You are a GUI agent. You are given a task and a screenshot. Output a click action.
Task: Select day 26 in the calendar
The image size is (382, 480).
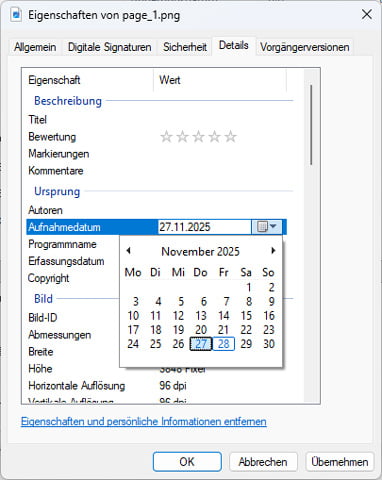pyautogui.click(x=178, y=344)
